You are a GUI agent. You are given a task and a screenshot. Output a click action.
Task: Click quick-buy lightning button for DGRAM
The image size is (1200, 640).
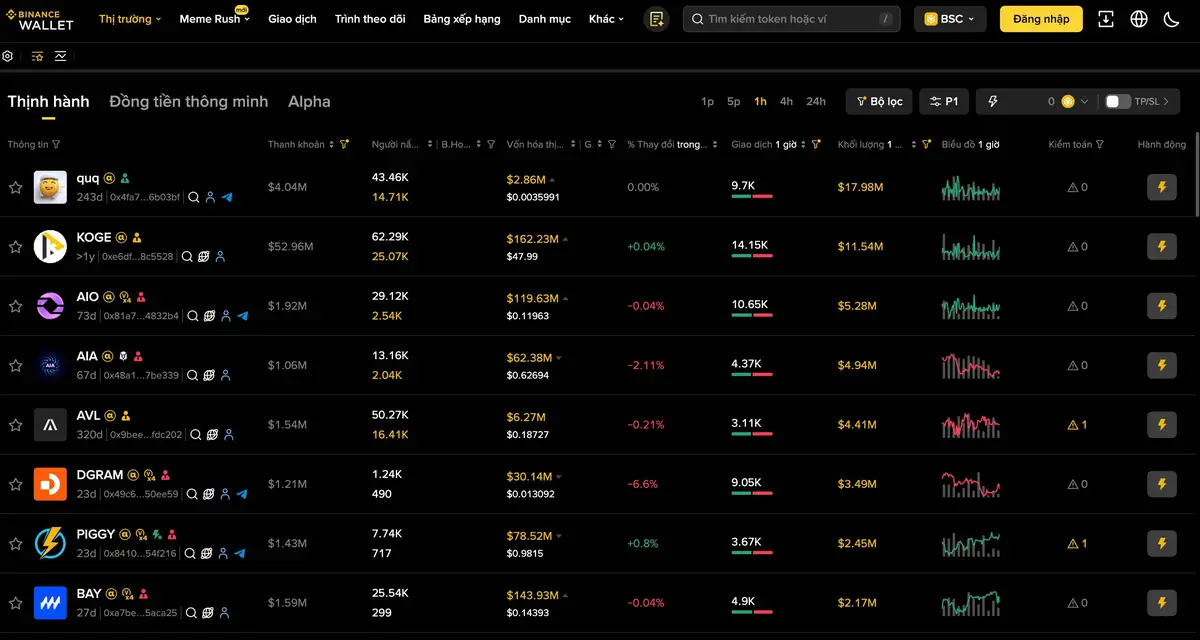[1161, 484]
